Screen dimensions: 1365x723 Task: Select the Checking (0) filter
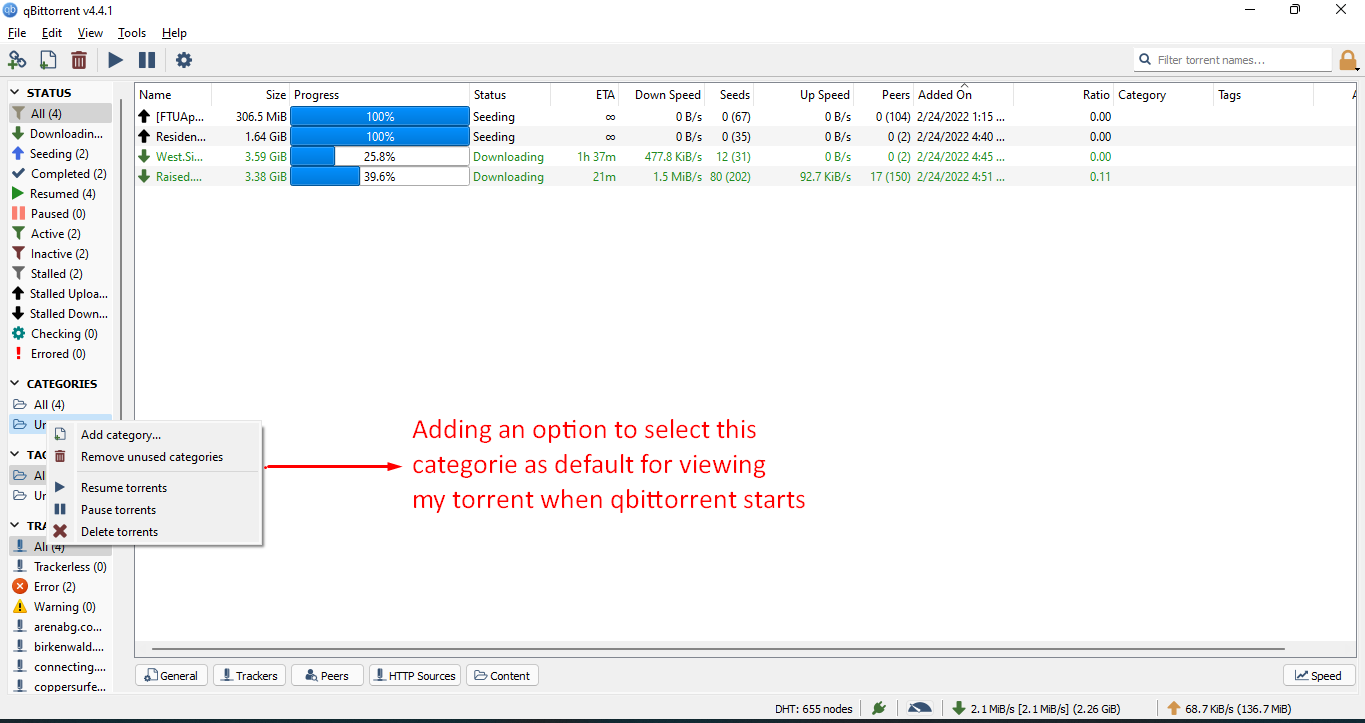(60, 334)
